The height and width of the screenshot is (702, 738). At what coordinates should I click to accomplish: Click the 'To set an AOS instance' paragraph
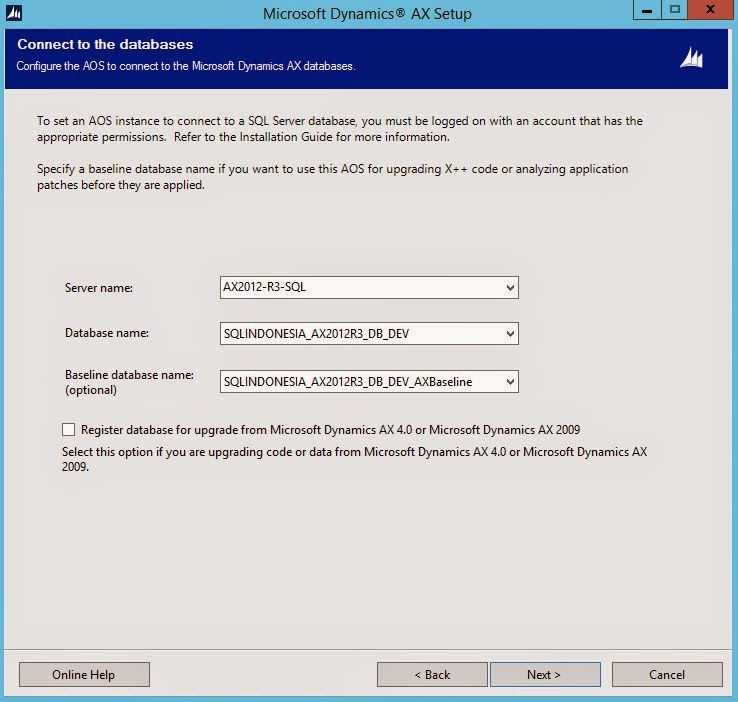[340, 129]
